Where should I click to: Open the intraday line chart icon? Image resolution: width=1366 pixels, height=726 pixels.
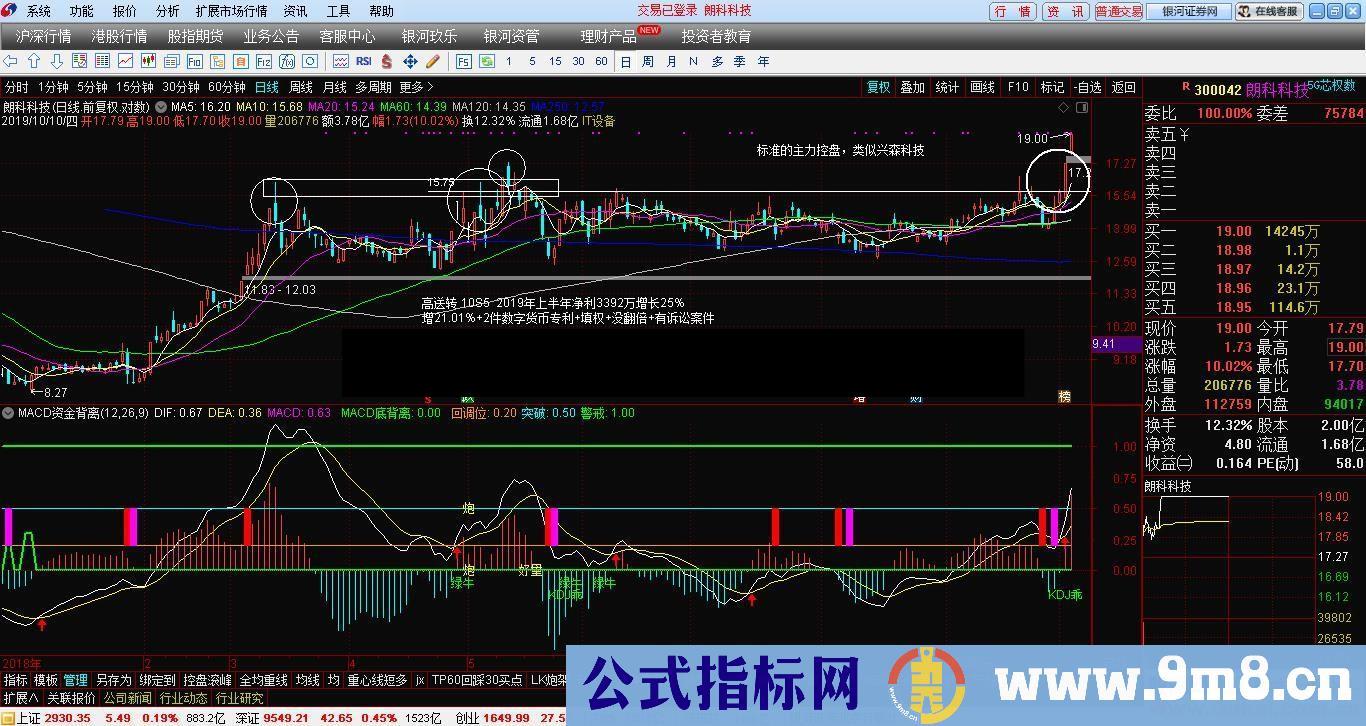(x=125, y=61)
